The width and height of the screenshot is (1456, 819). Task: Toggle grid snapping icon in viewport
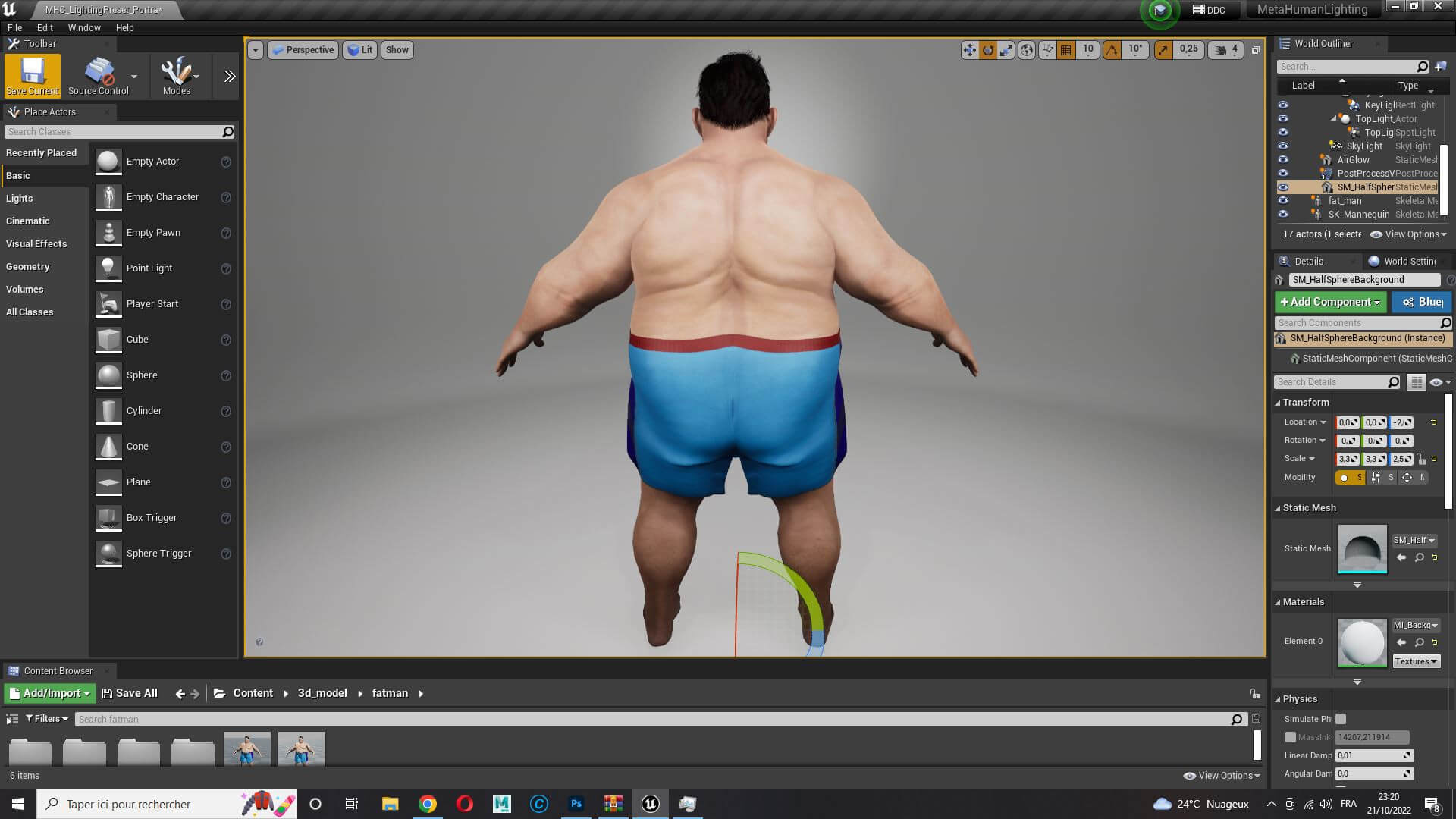1066,50
